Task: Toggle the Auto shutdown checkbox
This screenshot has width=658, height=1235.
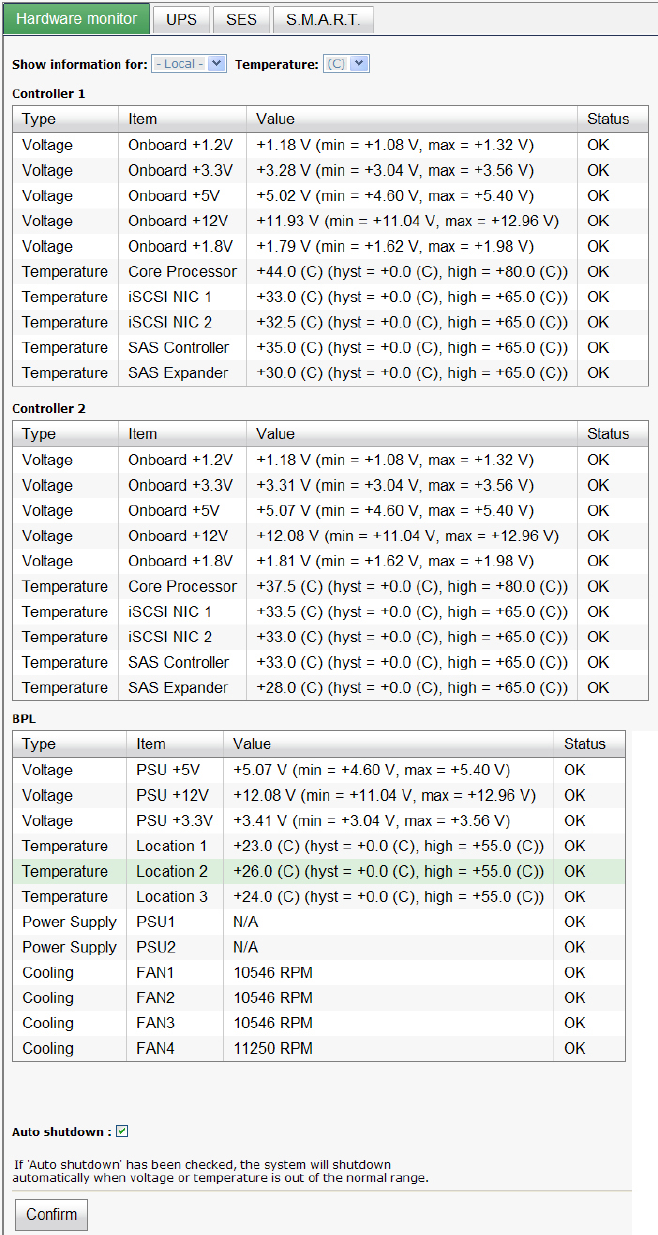Action: 122,1131
